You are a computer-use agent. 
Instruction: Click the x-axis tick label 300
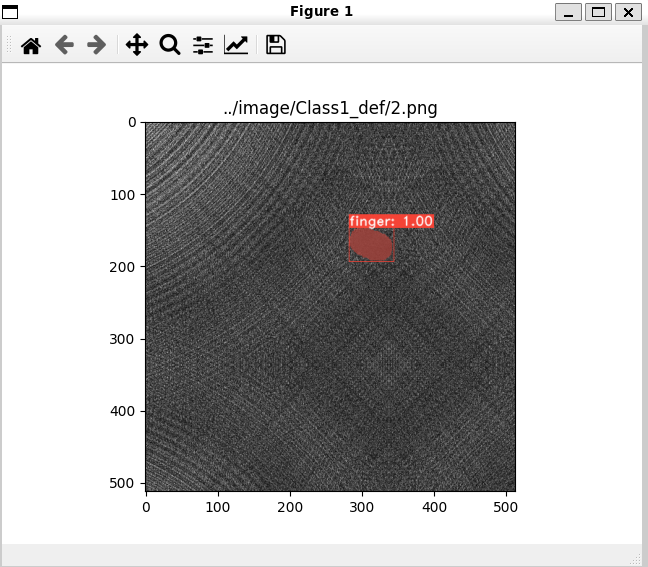pos(362,507)
